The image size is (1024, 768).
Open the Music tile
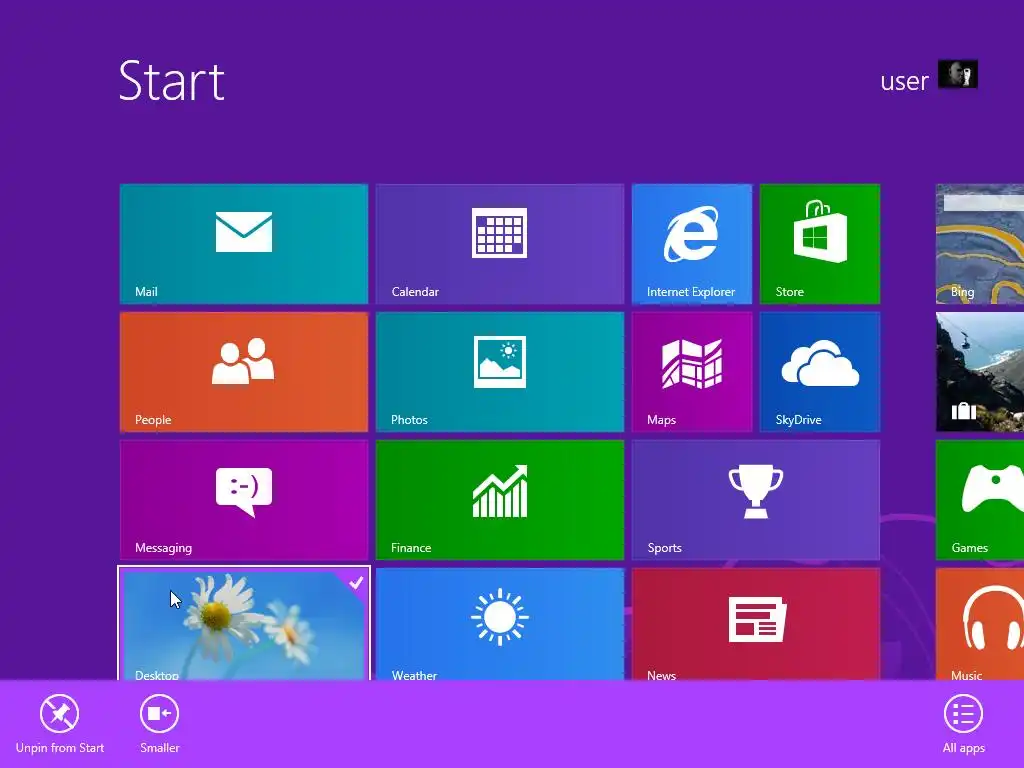click(x=980, y=624)
